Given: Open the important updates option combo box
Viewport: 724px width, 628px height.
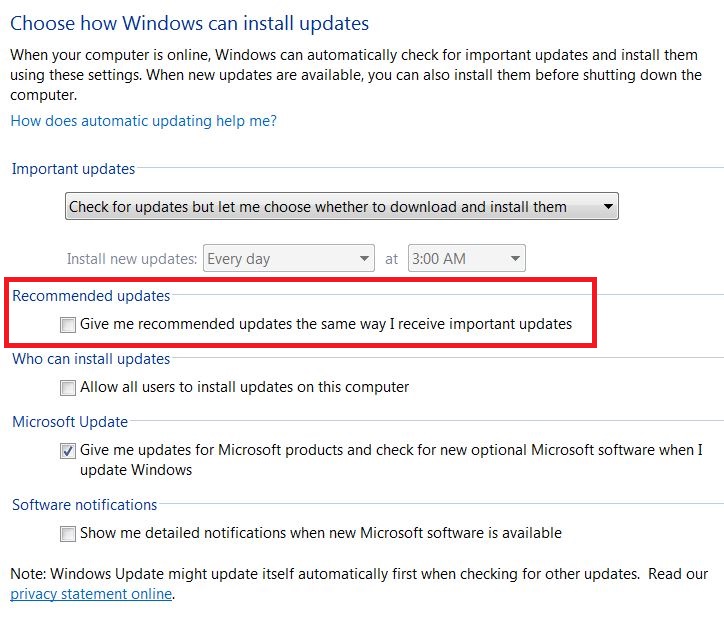Looking at the screenshot, I should tap(342, 206).
